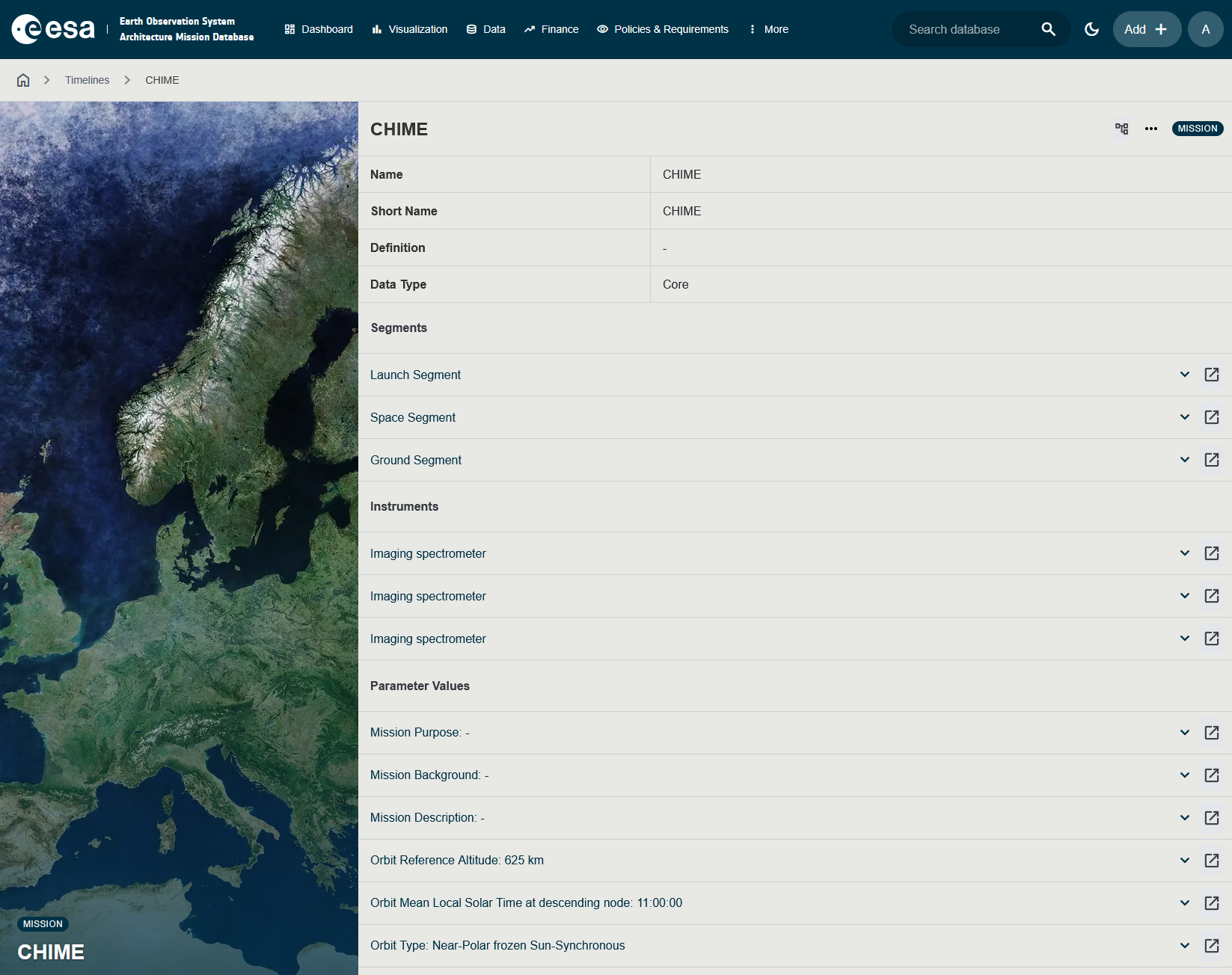Open the More menu
Image resolution: width=1232 pixels, height=975 pixels.
[x=768, y=29]
